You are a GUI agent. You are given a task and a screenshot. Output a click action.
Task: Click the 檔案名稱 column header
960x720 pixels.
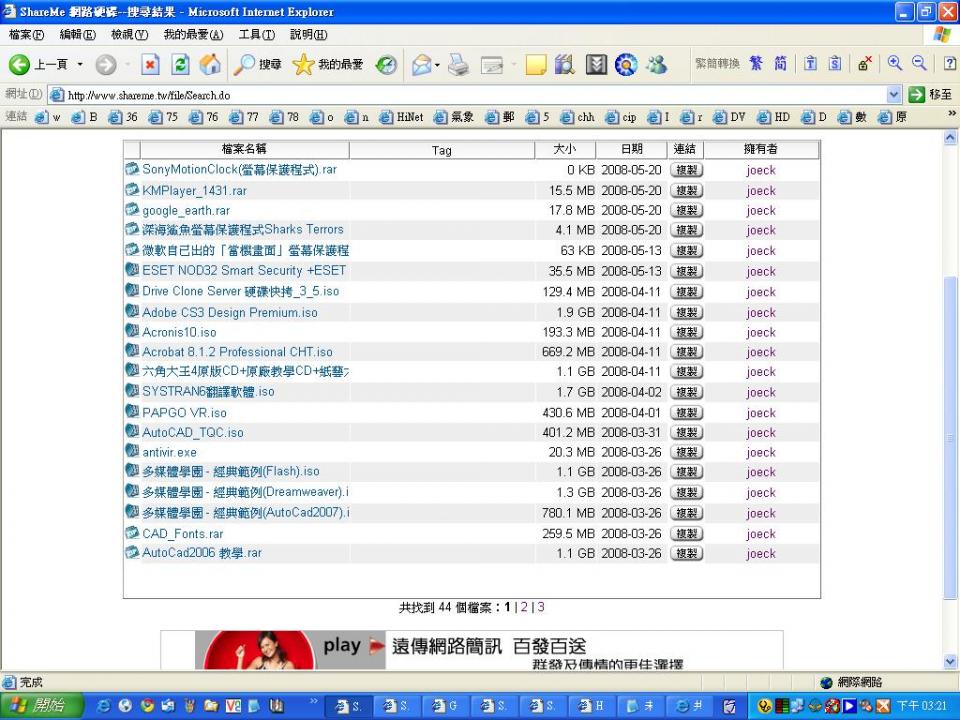(x=244, y=149)
